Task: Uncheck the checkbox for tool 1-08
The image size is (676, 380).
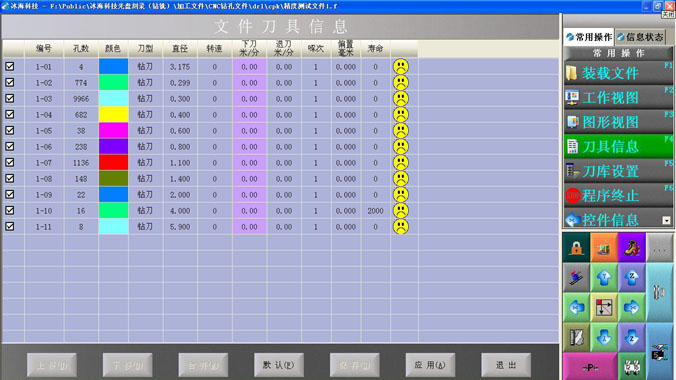Action: (9, 178)
